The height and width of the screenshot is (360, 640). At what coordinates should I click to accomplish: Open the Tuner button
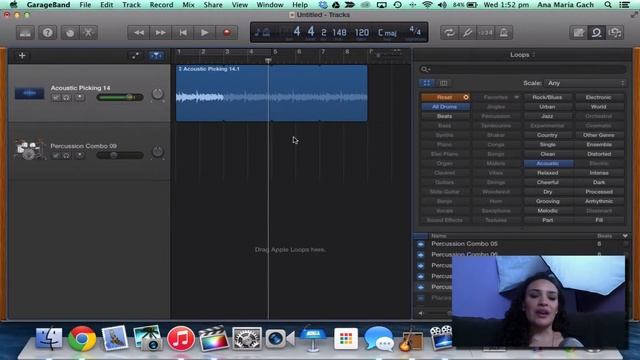467,33
